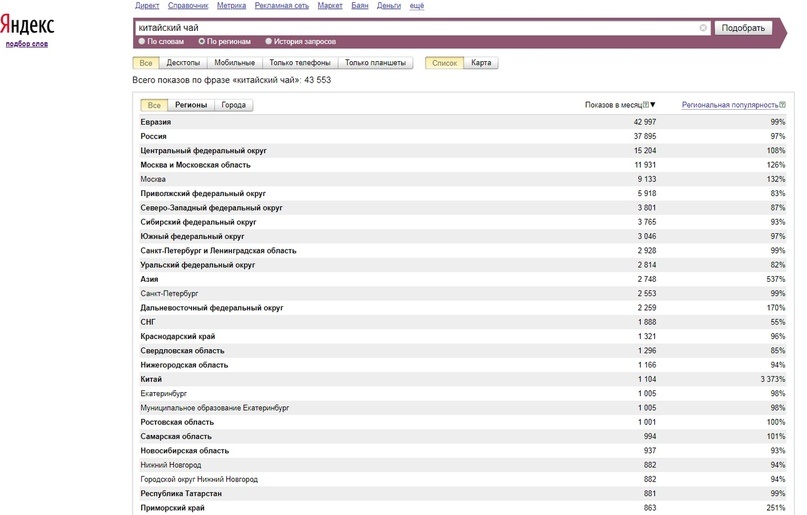Open the Директ link

click(x=147, y=6)
